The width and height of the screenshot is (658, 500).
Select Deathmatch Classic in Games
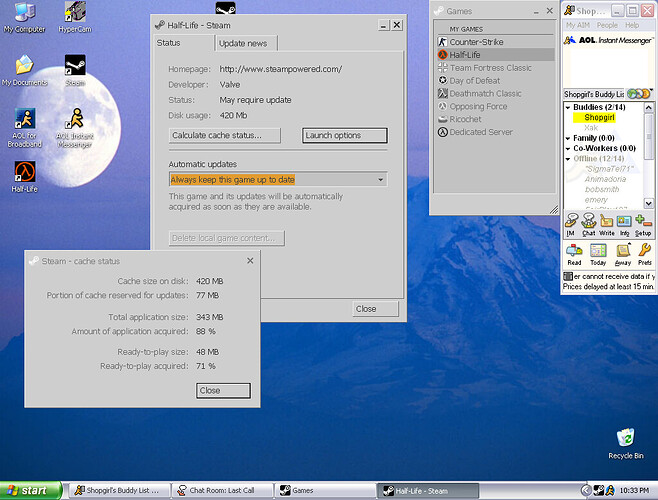[495, 94]
